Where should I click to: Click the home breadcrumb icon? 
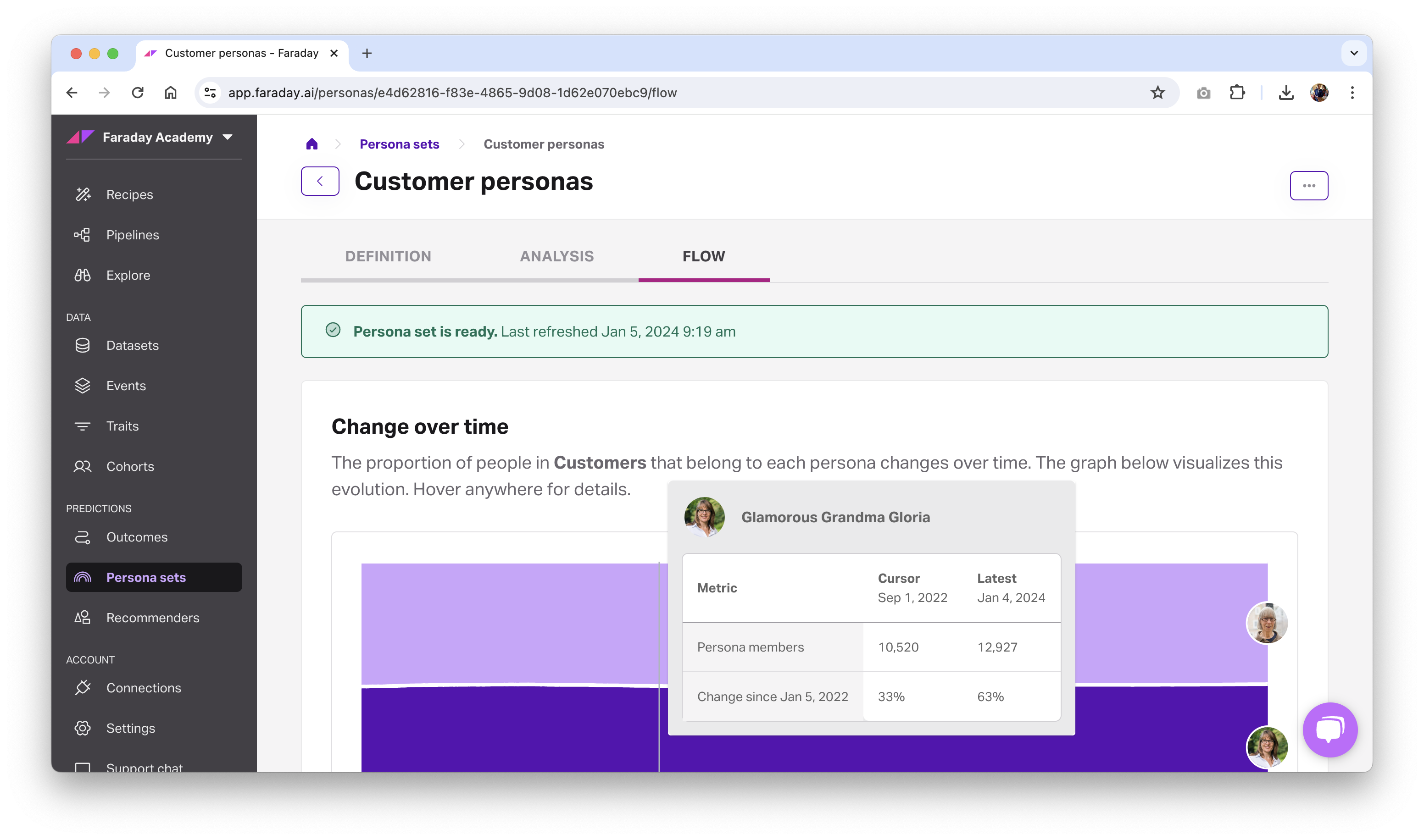pos(312,144)
